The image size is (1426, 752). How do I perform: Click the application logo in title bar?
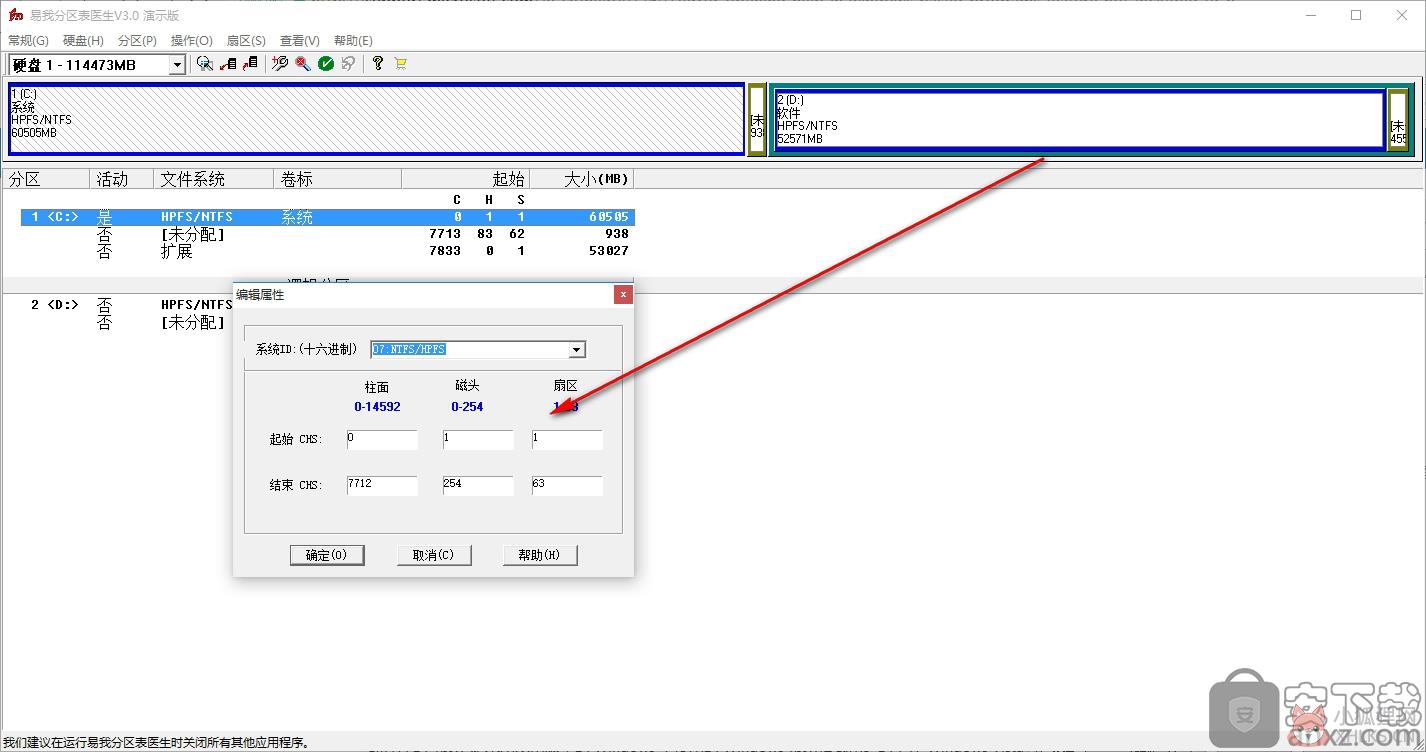tap(15, 15)
